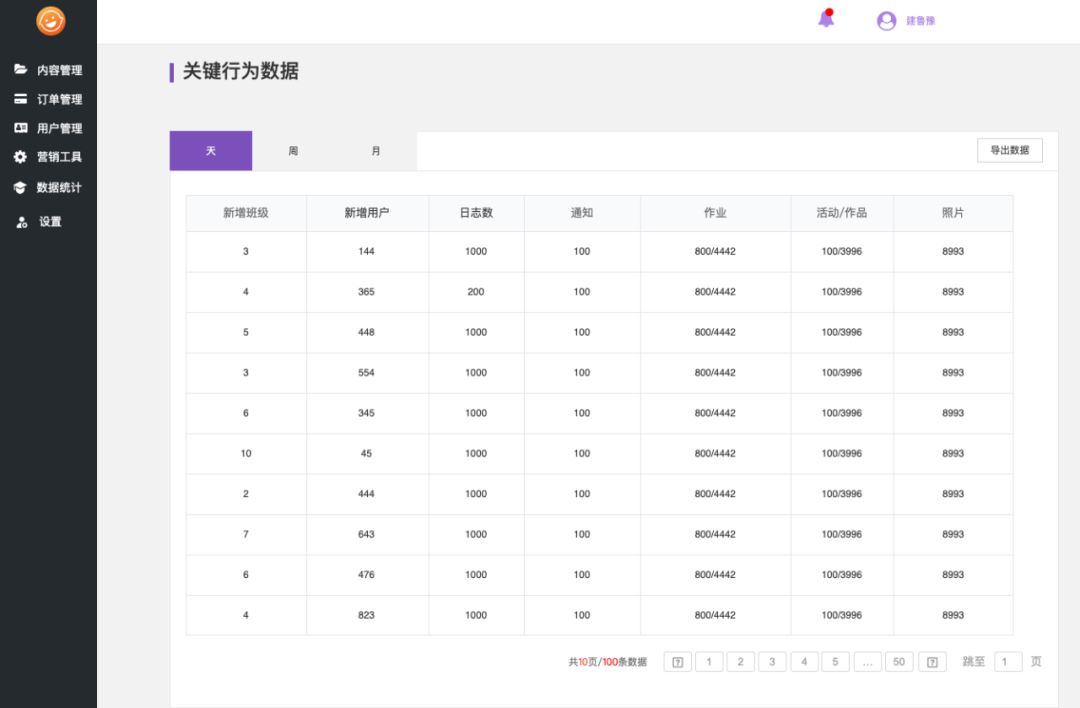Click the graduation cap icon for 数据统计
This screenshot has width=1080, height=708.
[x=20, y=187]
